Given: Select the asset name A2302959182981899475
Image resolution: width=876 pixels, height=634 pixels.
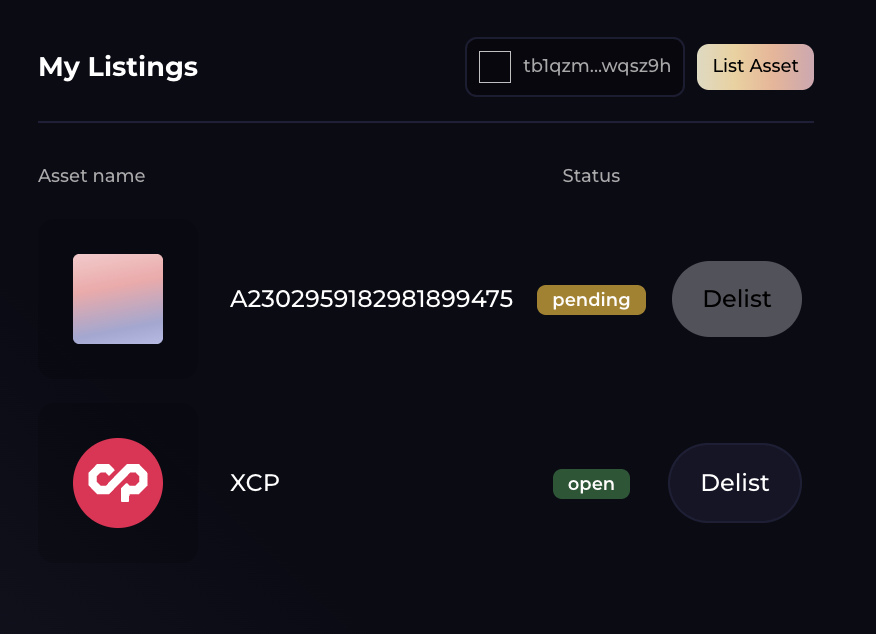Looking at the screenshot, I should point(372,298).
